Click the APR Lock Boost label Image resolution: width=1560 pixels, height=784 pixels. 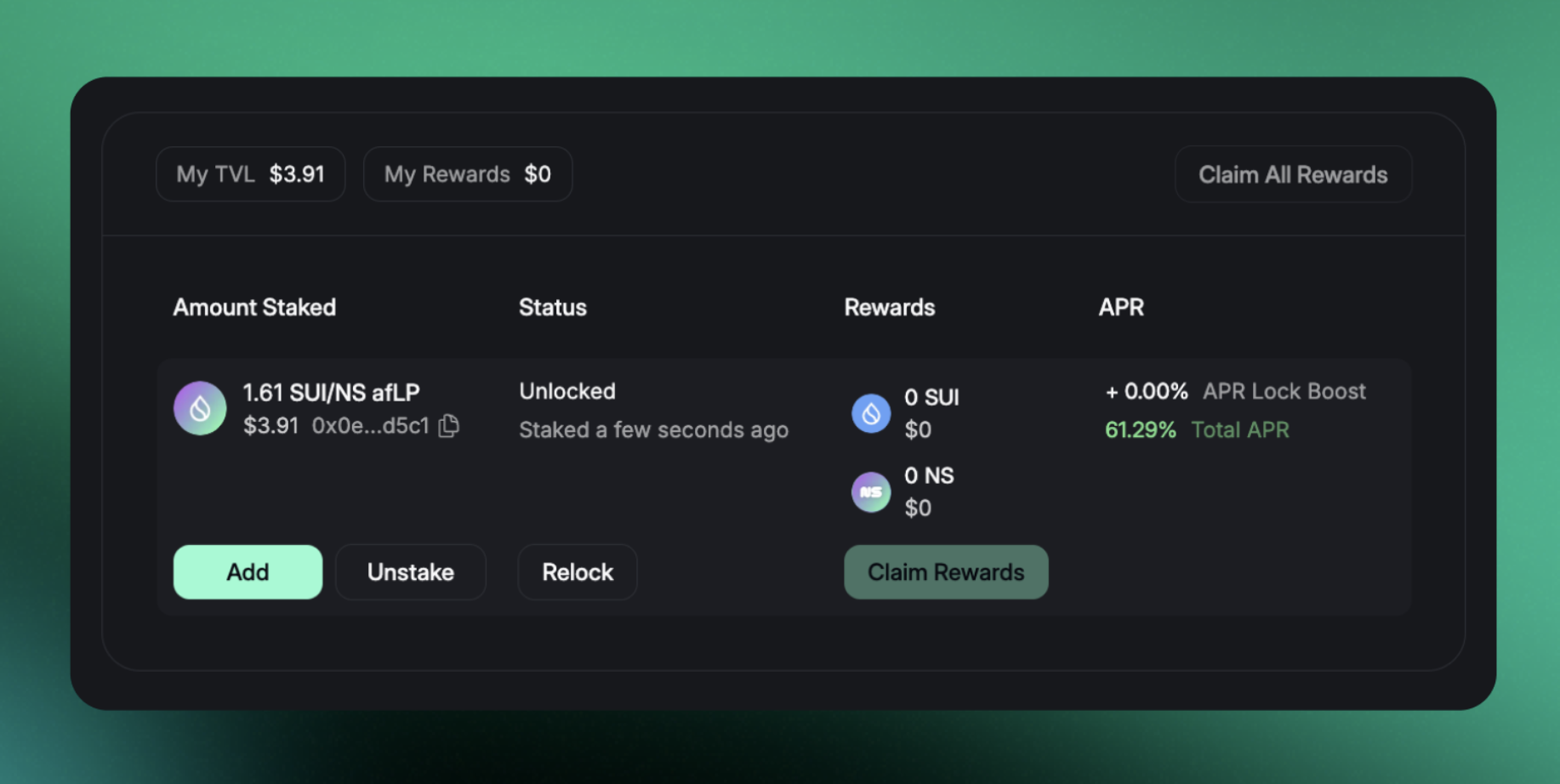1284,391
